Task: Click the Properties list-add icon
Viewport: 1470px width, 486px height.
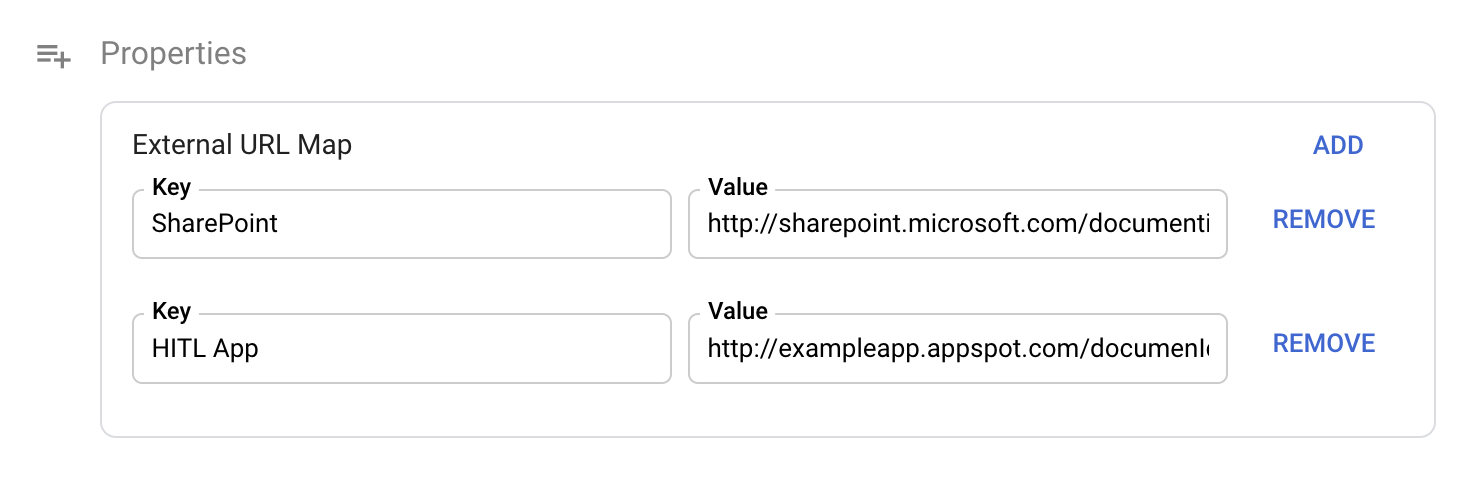Action: click(54, 55)
